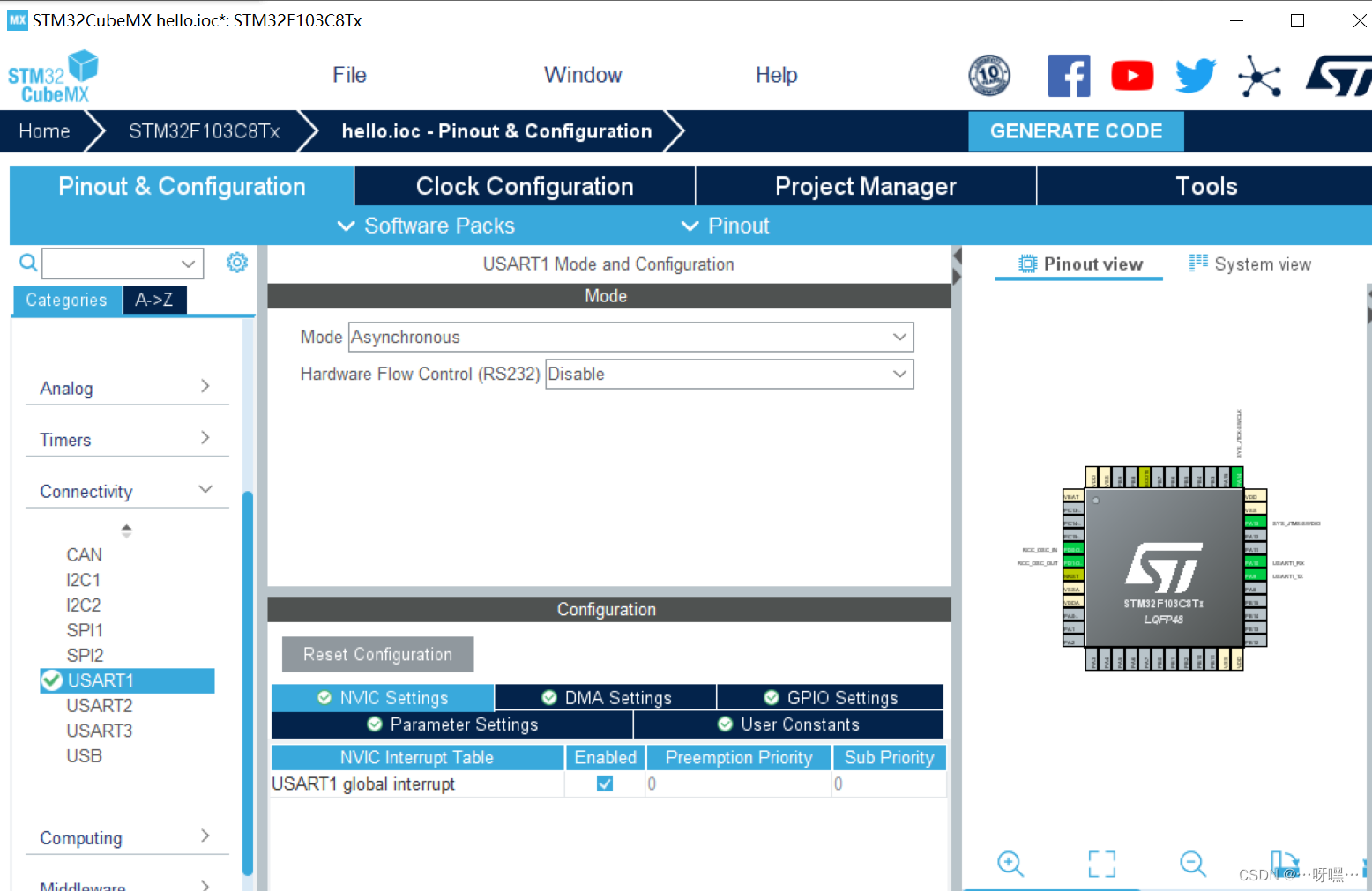
Task: Switch to the Clock Configuration tab
Action: [525, 186]
